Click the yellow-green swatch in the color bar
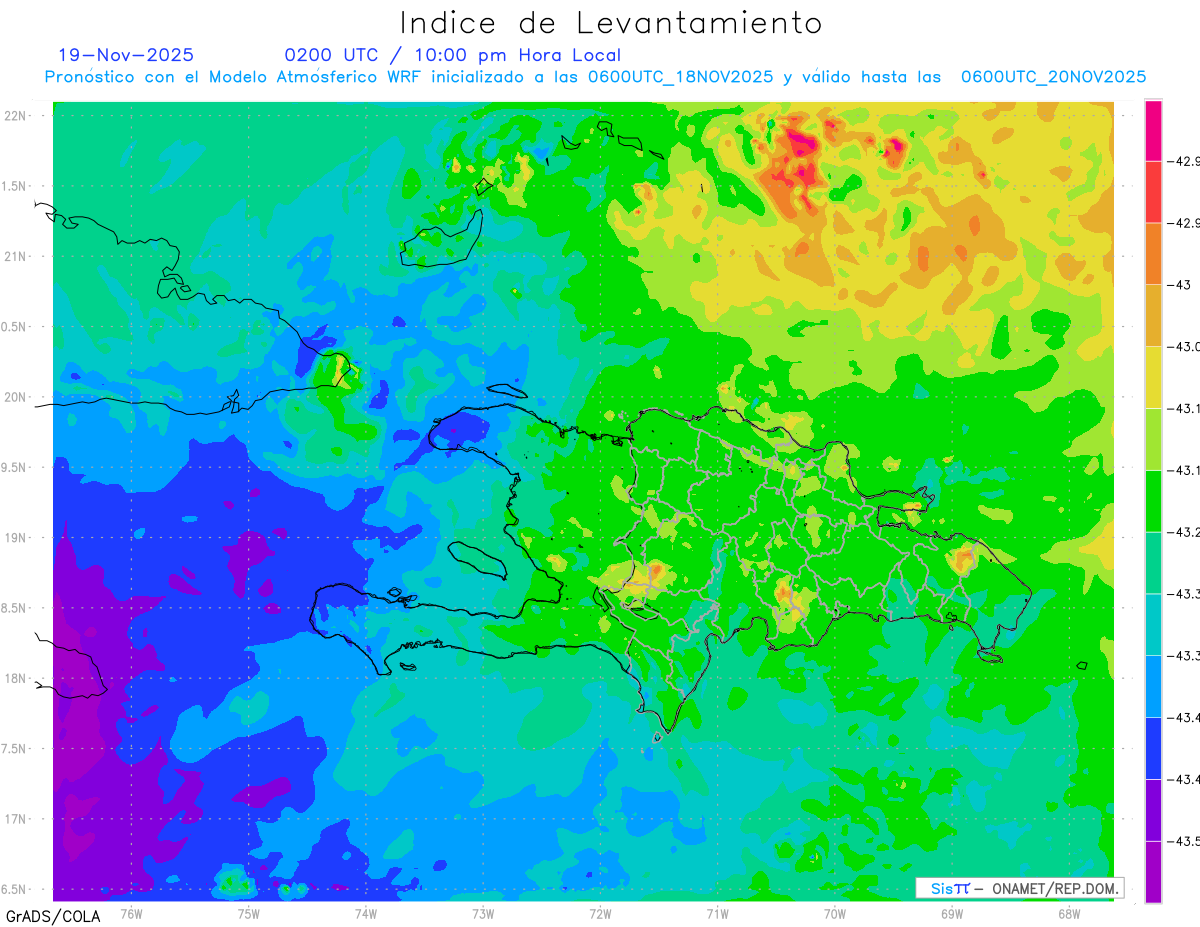 coord(1153,439)
